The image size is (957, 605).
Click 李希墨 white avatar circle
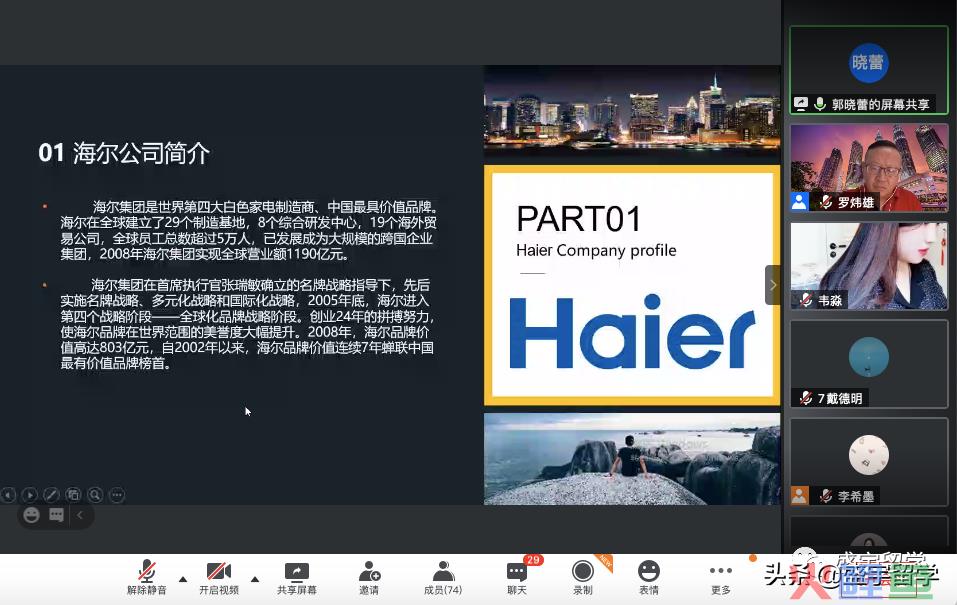[x=869, y=455]
